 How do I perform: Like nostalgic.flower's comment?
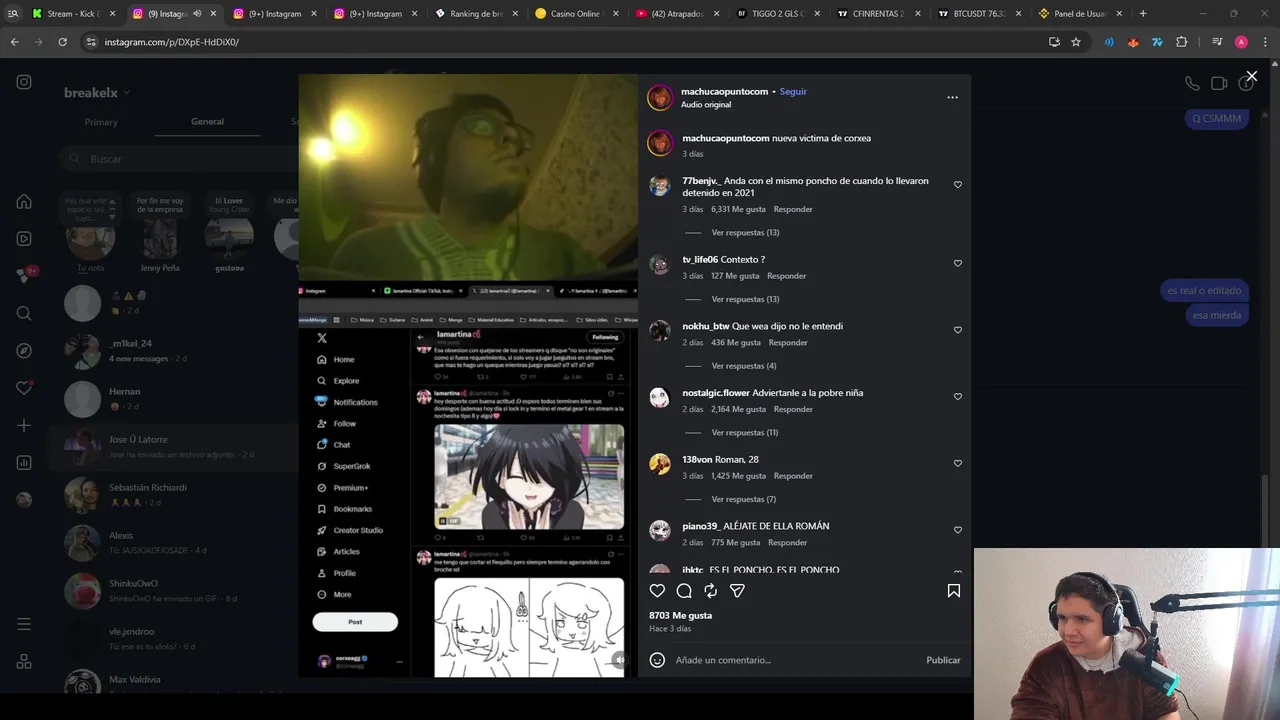(x=957, y=397)
